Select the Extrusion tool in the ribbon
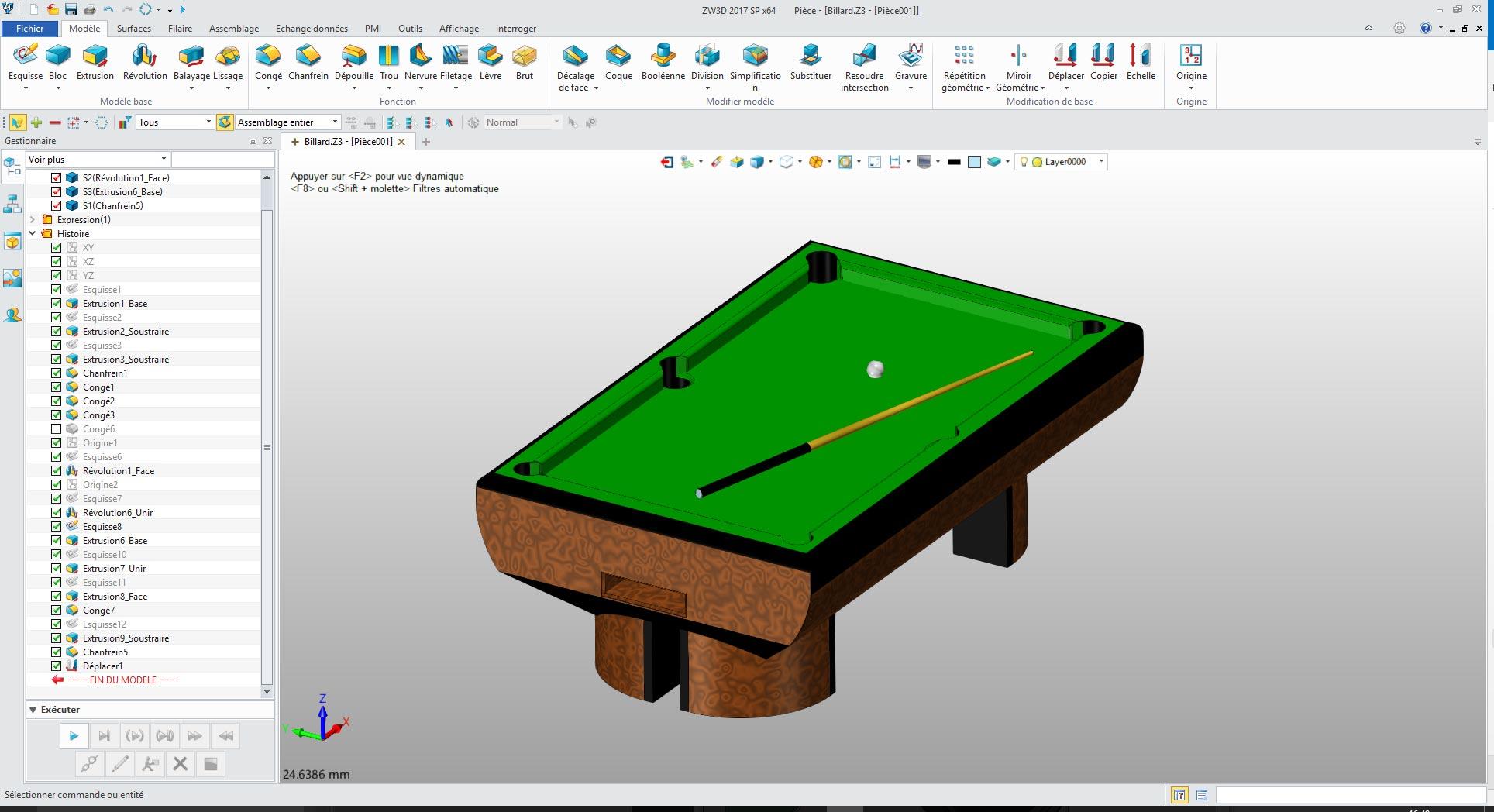 click(95, 62)
